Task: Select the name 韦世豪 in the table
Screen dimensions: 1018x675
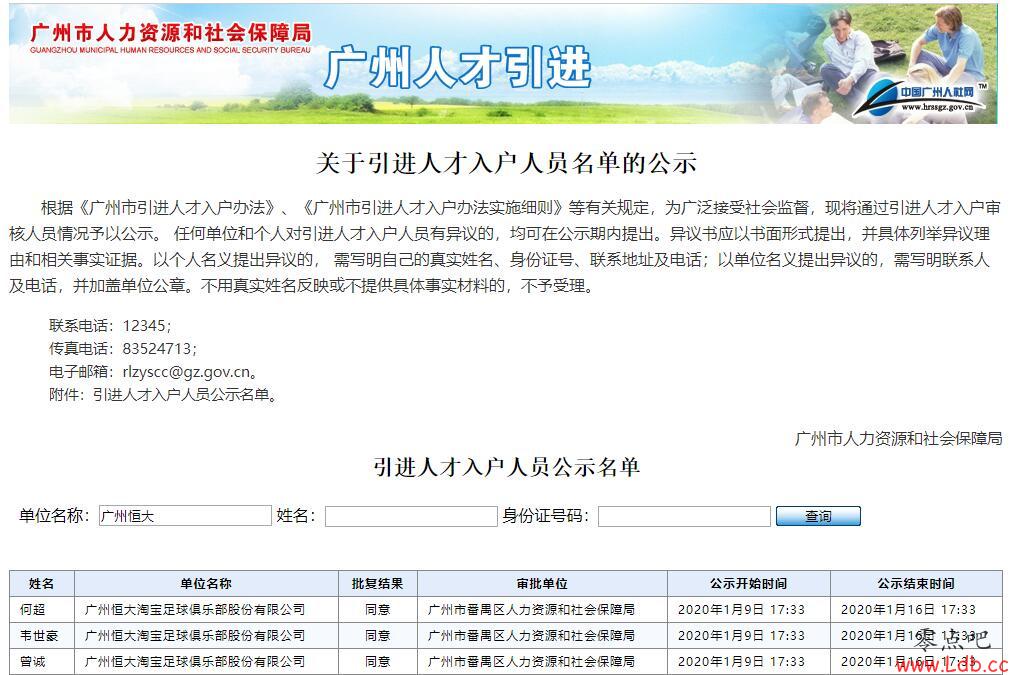Action: point(38,635)
